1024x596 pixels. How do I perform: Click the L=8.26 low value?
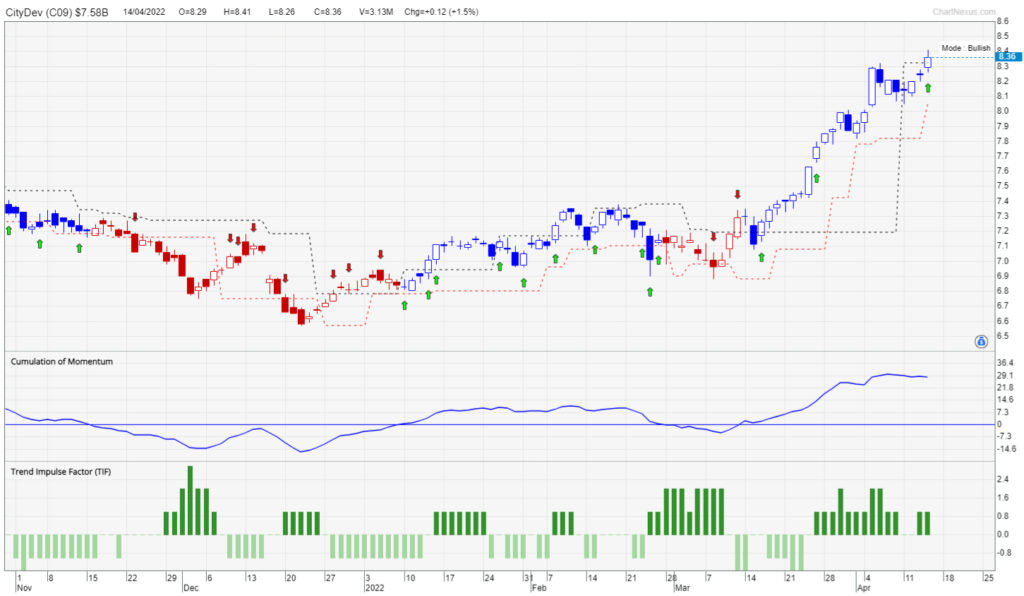[282, 12]
